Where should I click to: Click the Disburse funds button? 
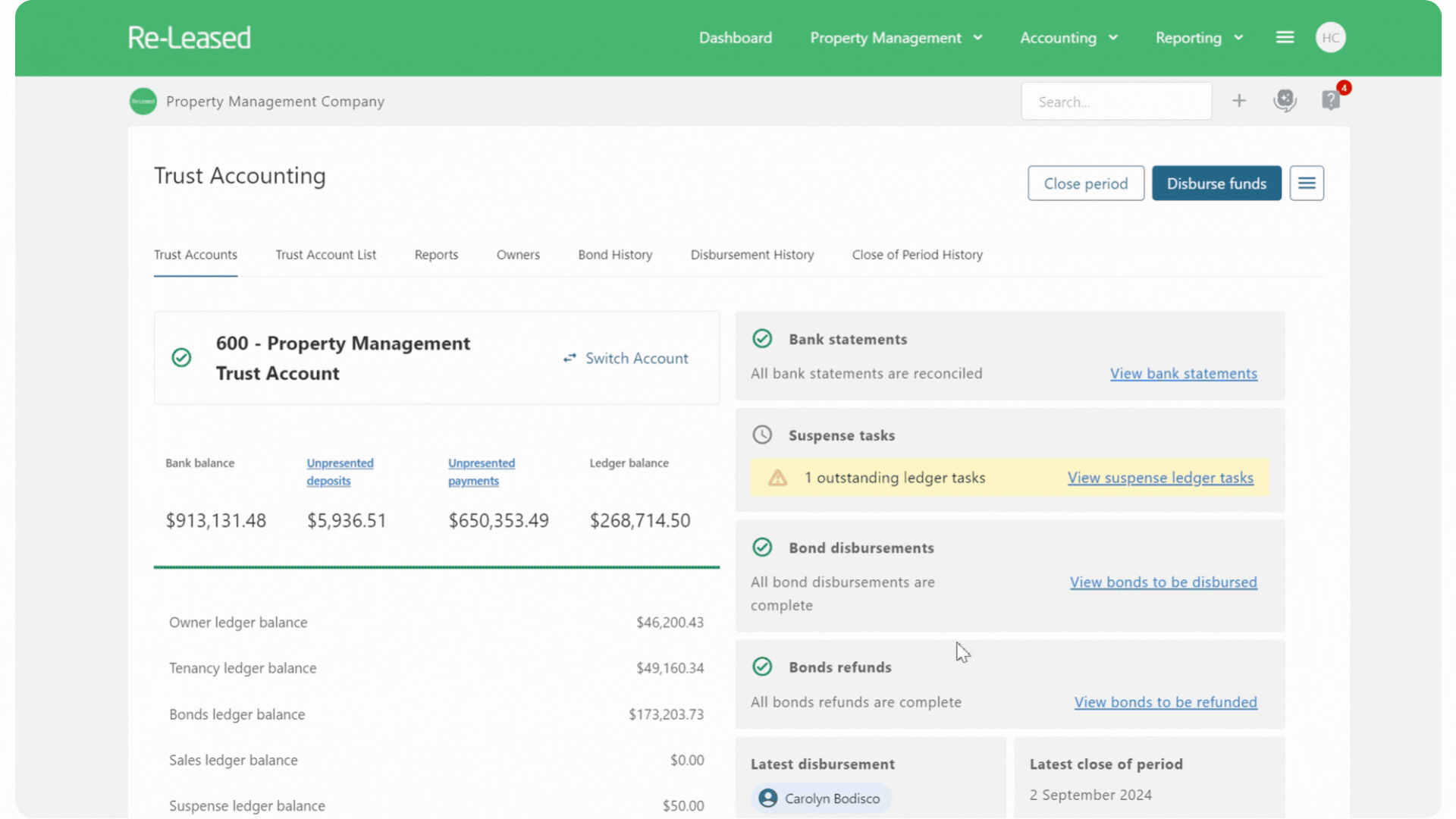click(x=1216, y=183)
